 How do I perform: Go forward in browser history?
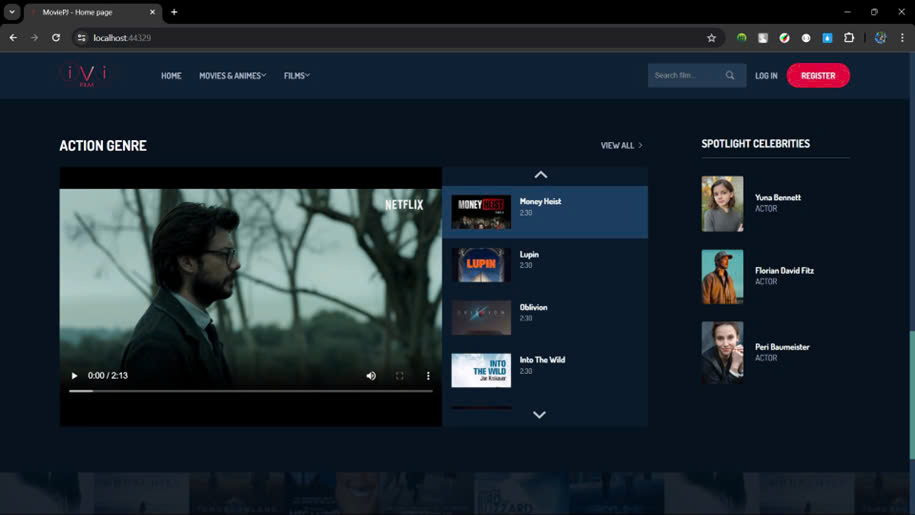34,37
